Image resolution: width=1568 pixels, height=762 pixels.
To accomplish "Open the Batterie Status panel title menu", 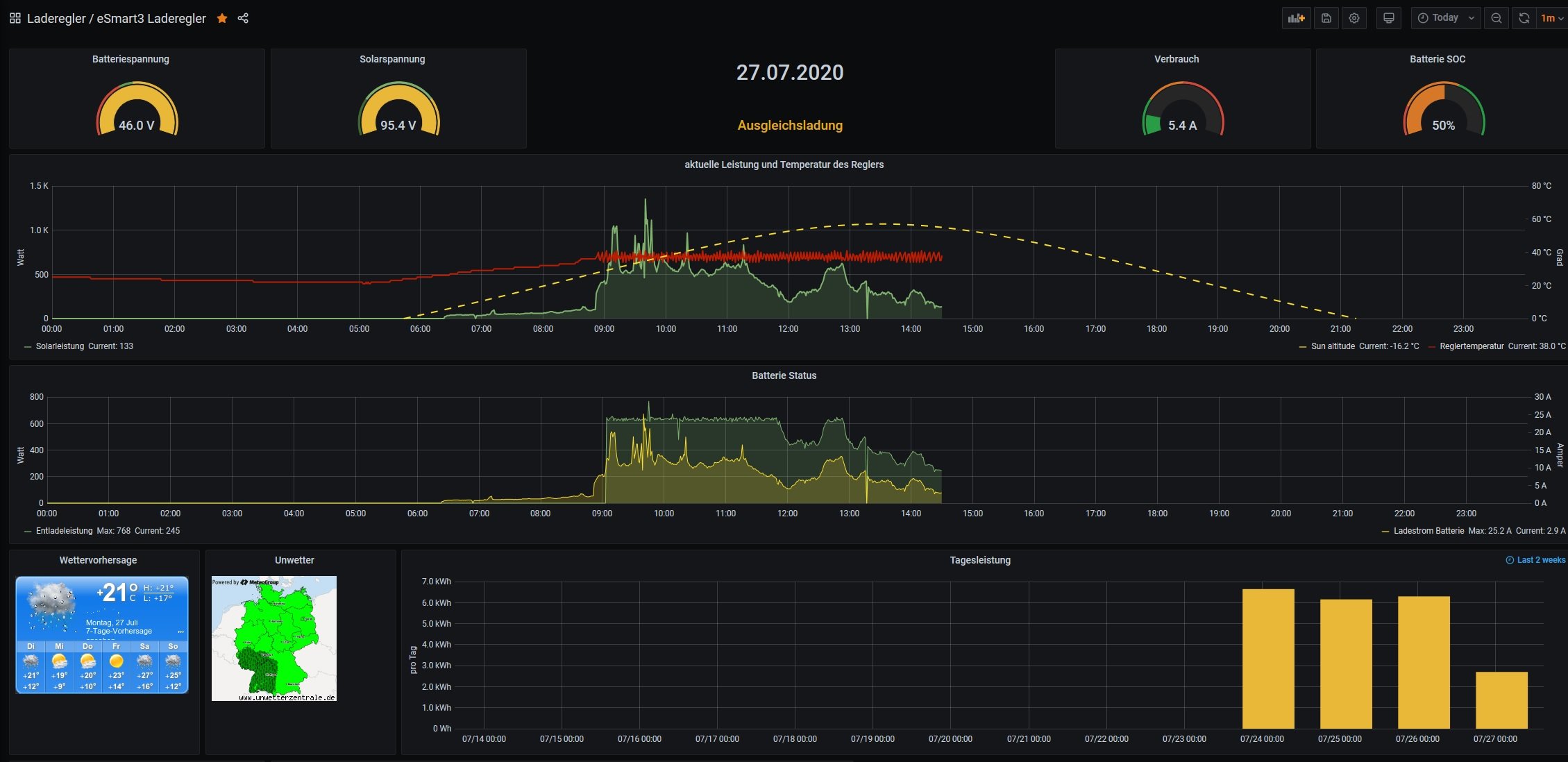I will (x=784, y=375).
